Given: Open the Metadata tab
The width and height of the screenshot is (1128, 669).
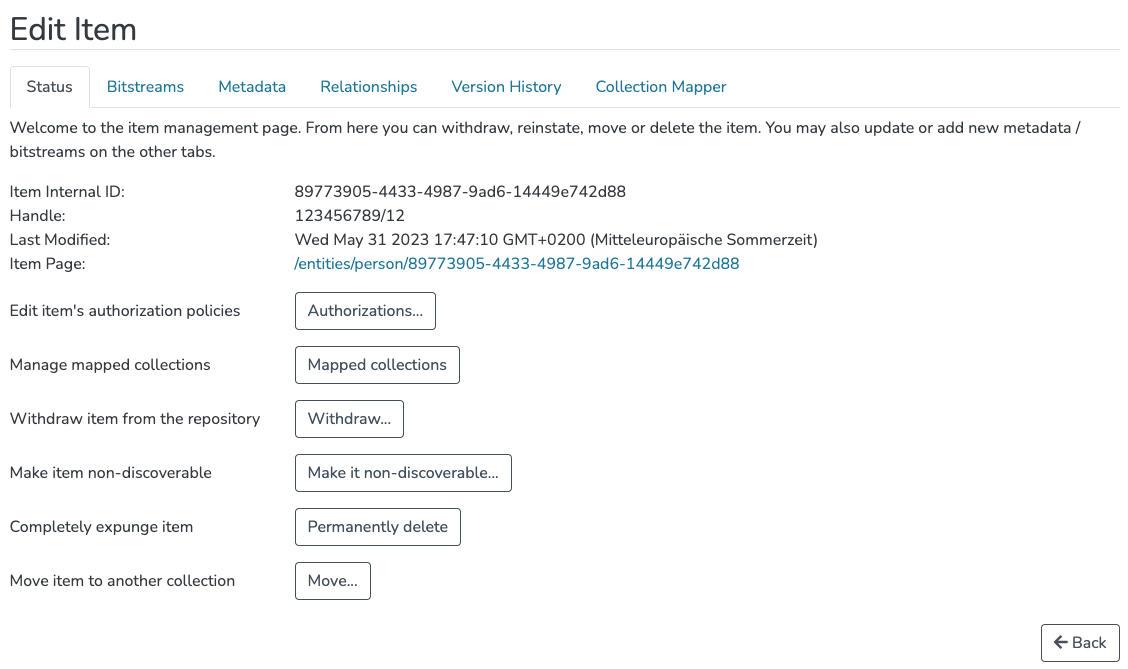Looking at the screenshot, I should coord(251,87).
